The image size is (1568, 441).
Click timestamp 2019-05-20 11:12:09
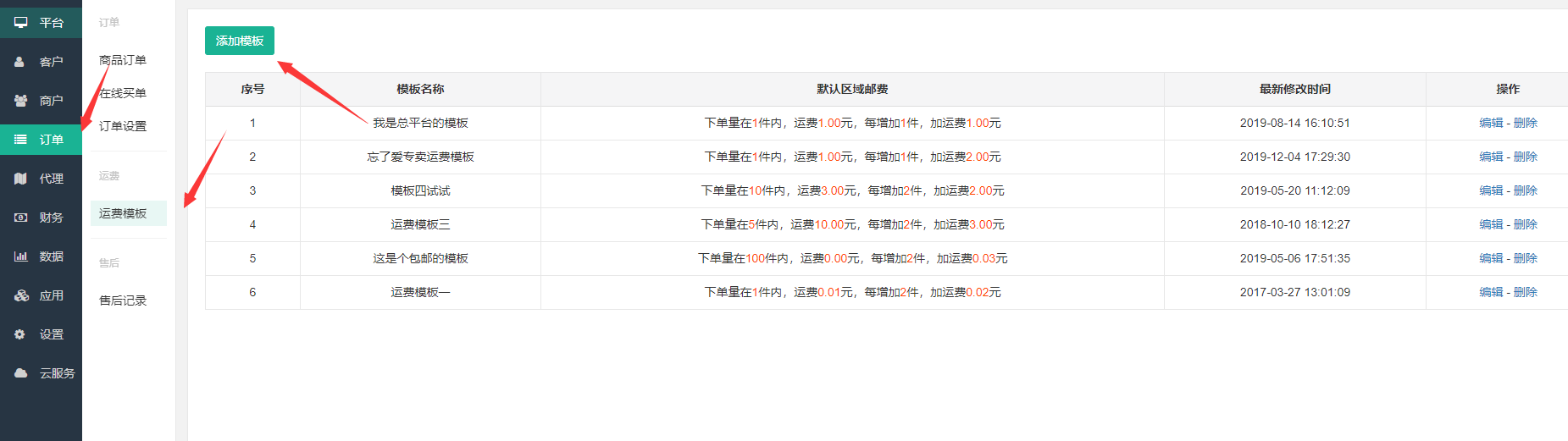pos(1295,190)
